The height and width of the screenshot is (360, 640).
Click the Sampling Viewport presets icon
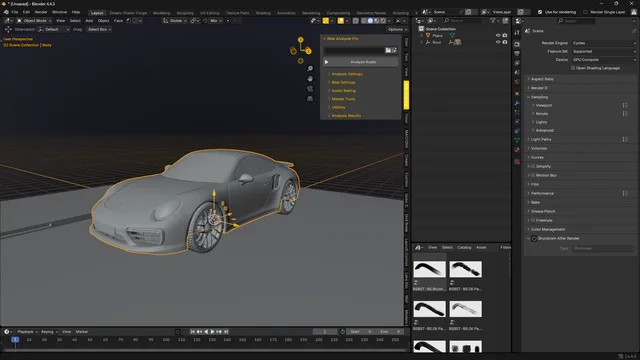pos(625,105)
